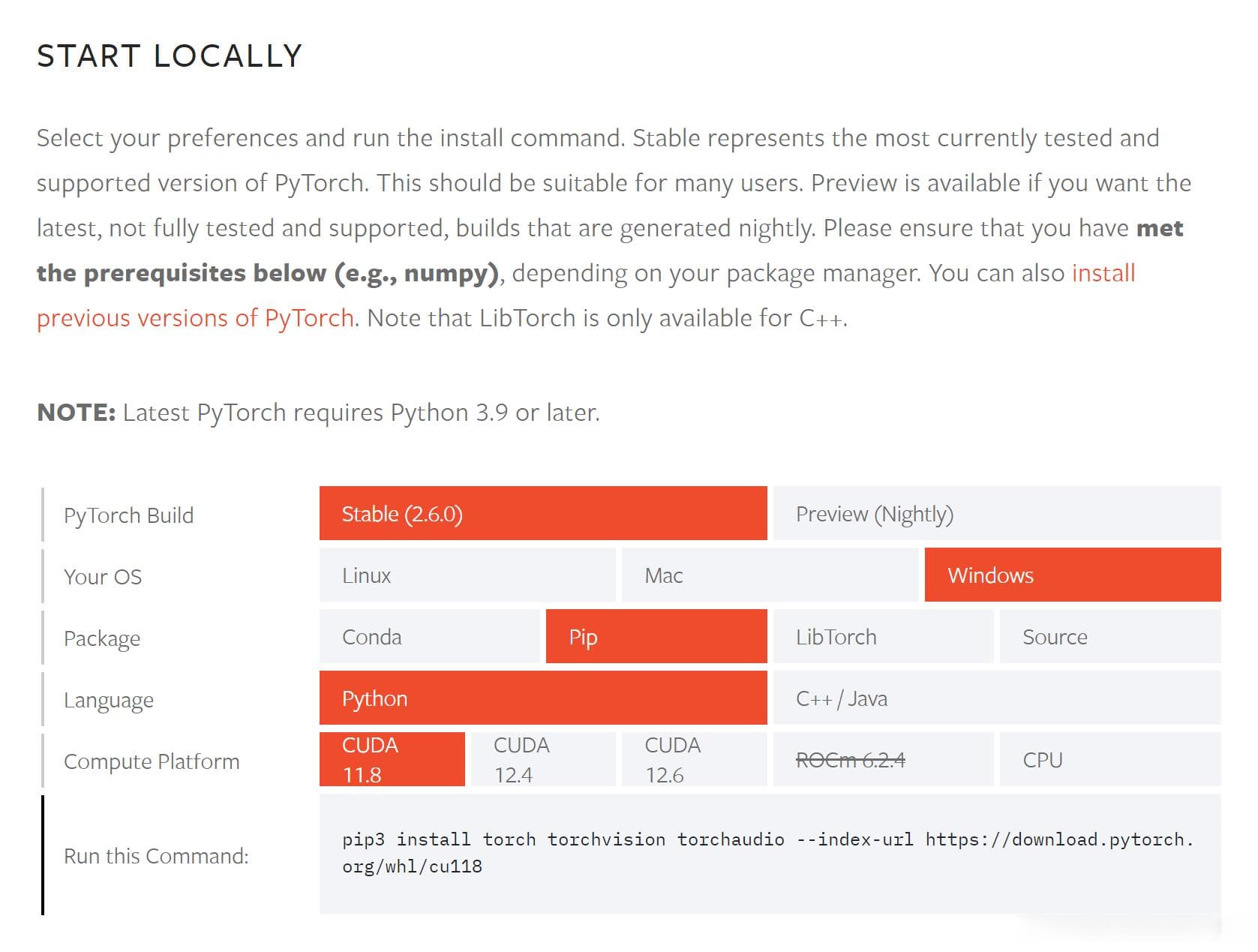1258x952 pixels.
Task: Click the pip3 install command text
Action: click(768, 853)
